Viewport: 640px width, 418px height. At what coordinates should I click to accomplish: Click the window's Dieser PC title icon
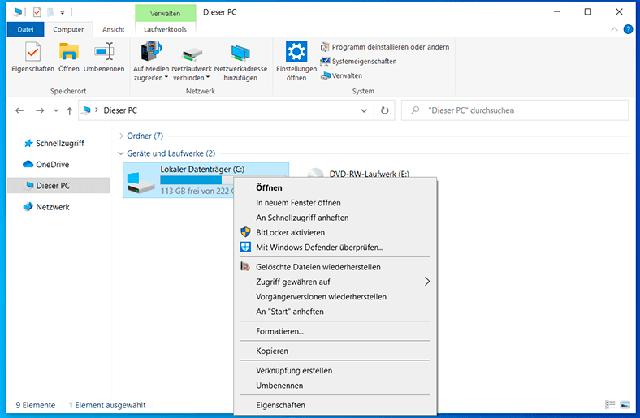[18, 12]
